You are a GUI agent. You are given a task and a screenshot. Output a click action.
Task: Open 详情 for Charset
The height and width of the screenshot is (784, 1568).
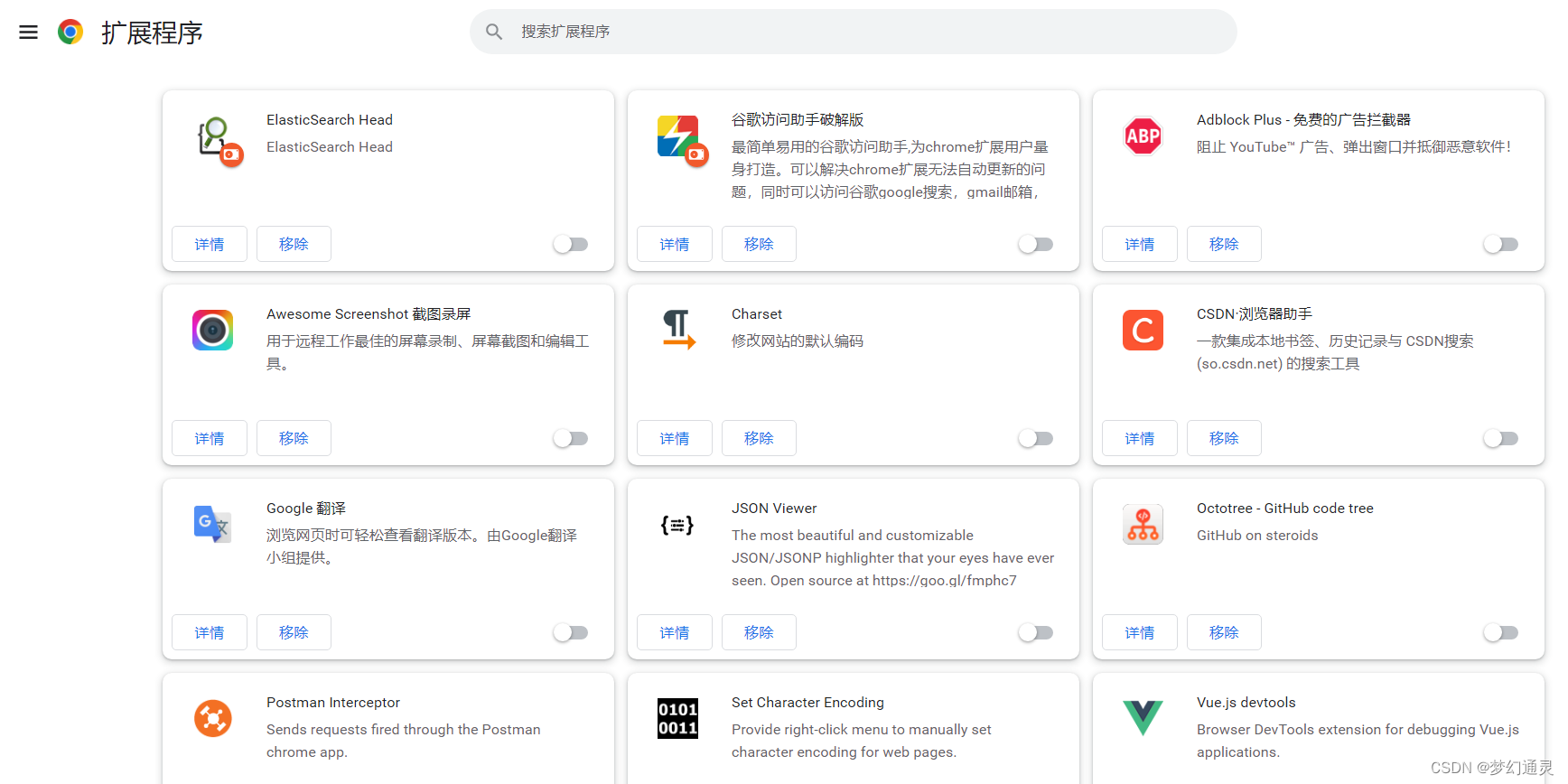675,438
